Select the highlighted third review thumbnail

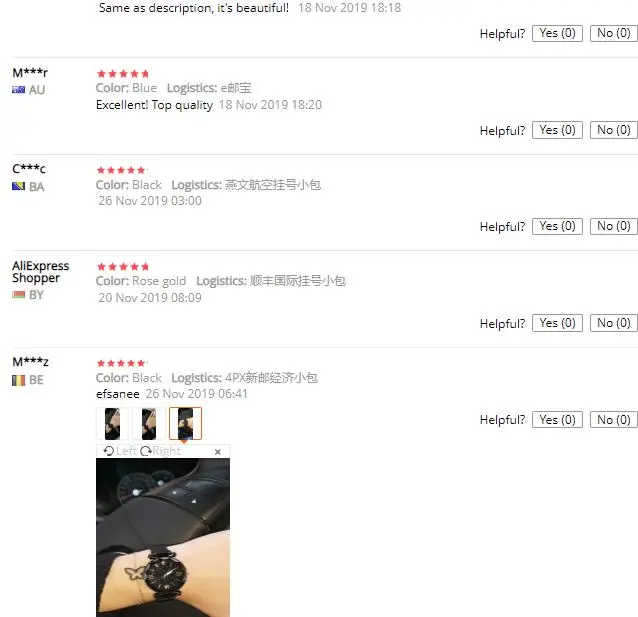pyautogui.click(x=186, y=424)
